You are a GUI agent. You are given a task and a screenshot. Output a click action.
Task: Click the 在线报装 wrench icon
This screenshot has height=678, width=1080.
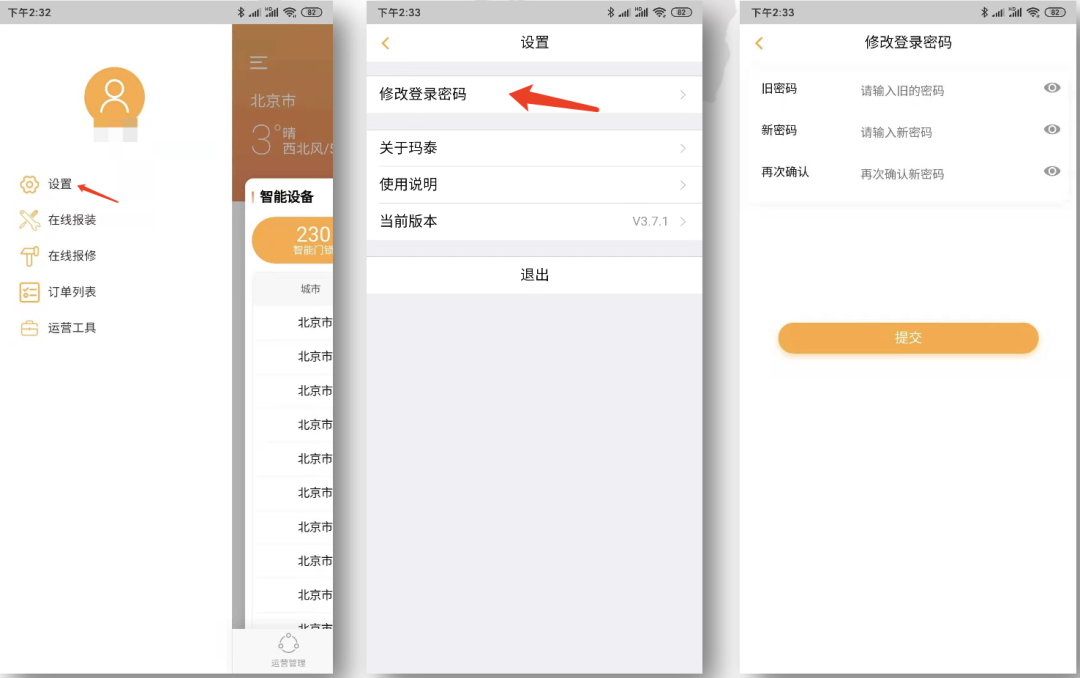coord(29,220)
